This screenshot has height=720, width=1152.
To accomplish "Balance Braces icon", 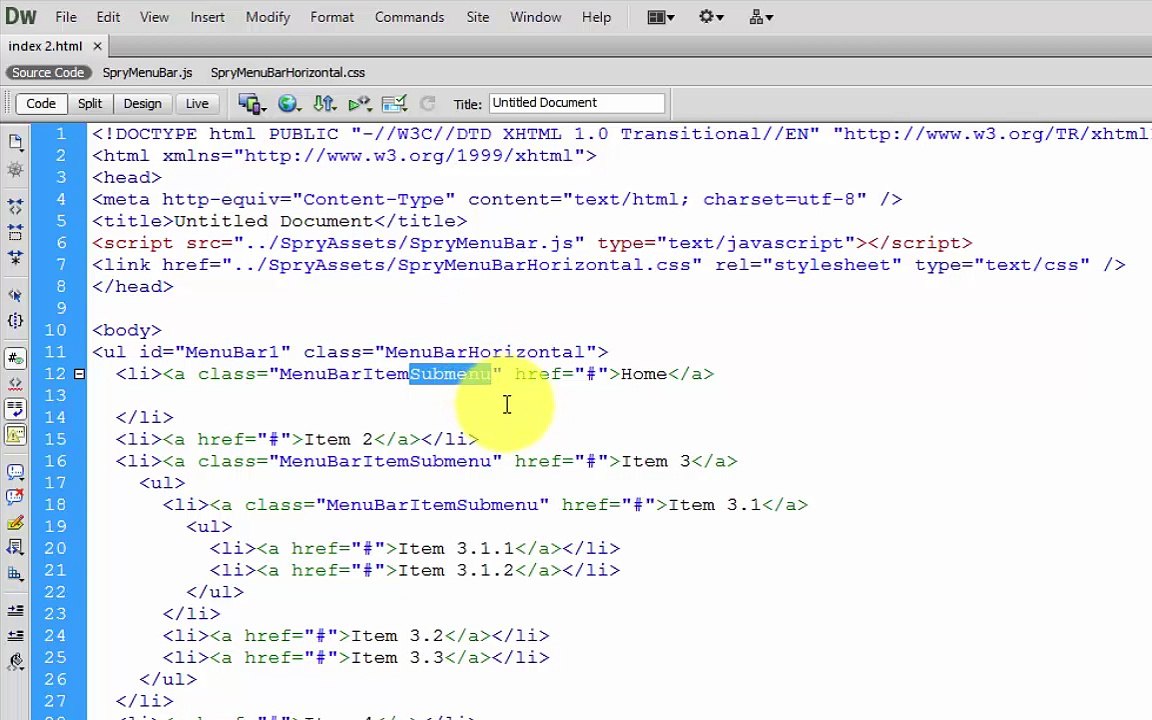I will [x=15, y=320].
